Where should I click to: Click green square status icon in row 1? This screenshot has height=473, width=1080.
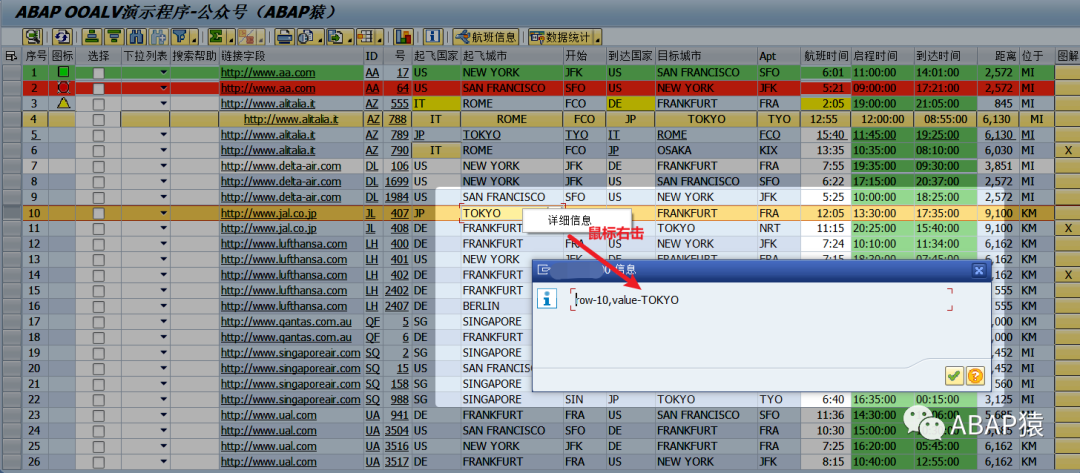[x=63, y=72]
